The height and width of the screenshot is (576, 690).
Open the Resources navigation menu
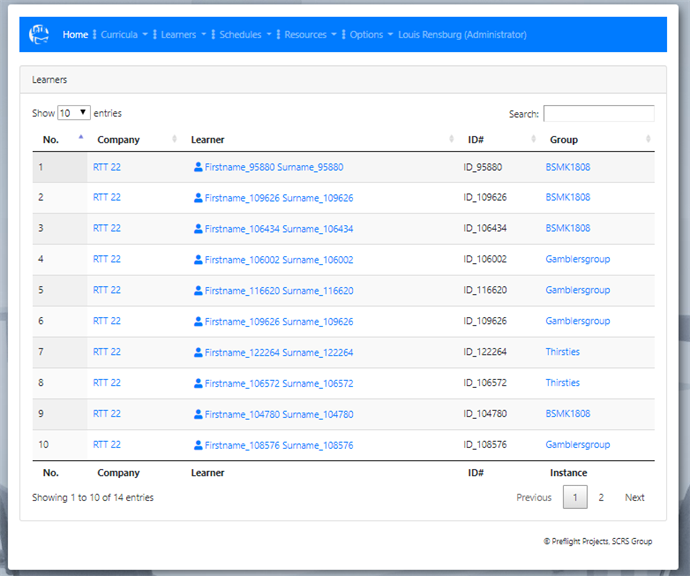click(x=309, y=35)
